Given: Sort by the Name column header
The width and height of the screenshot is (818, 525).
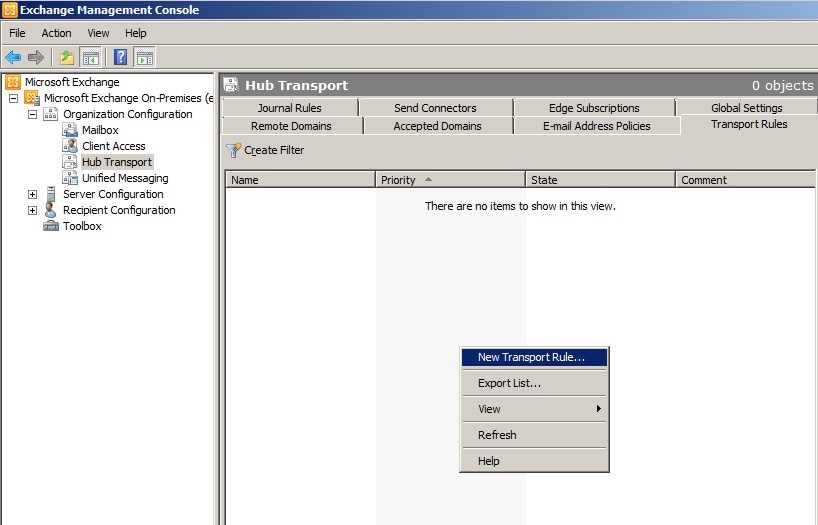Looking at the screenshot, I should (x=300, y=180).
